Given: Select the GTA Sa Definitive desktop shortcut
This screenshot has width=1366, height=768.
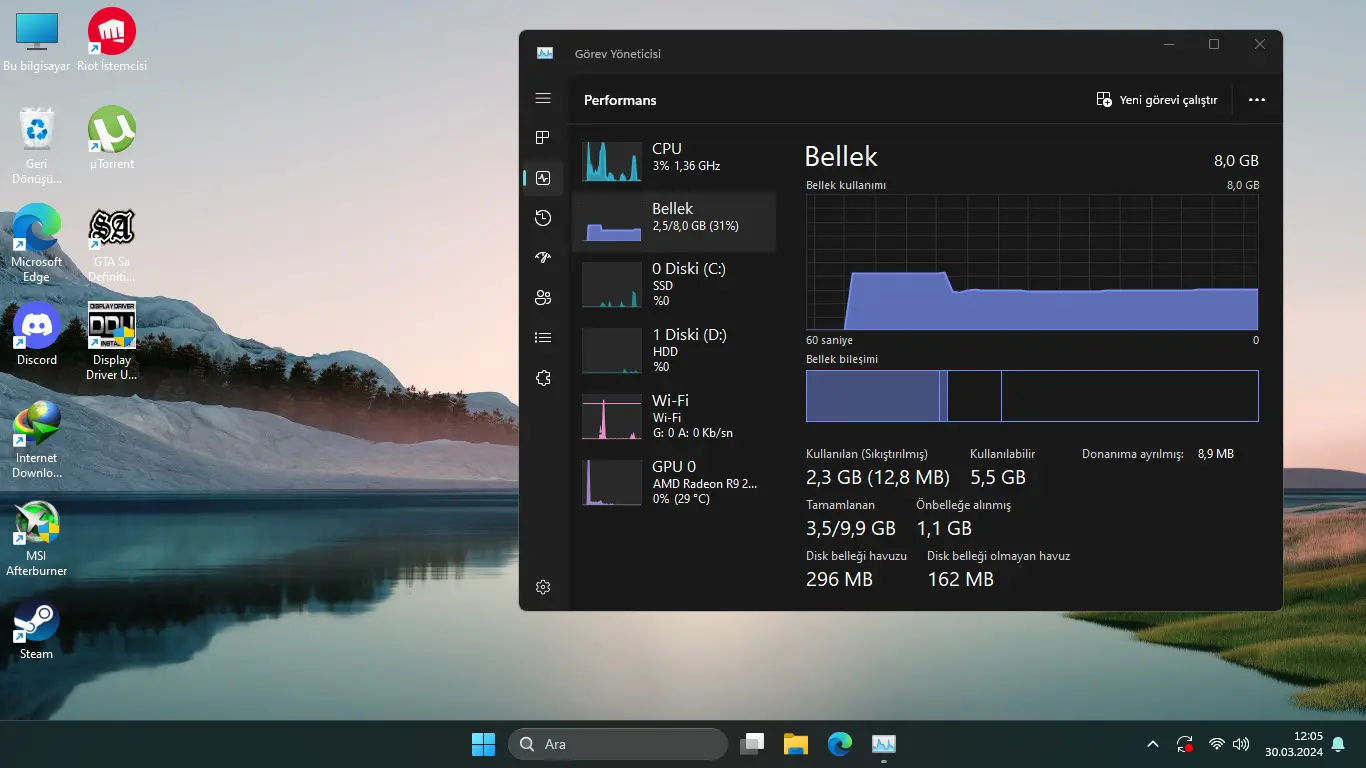Looking at the screenshot, I should tap(112, 243).
